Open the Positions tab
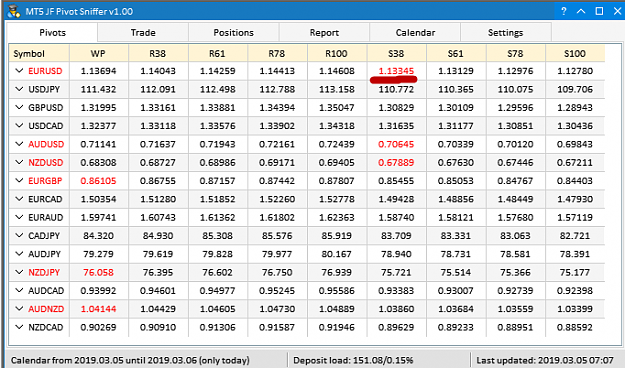The width and height of the screenshot is (625, 368). [x=234, y=32]
